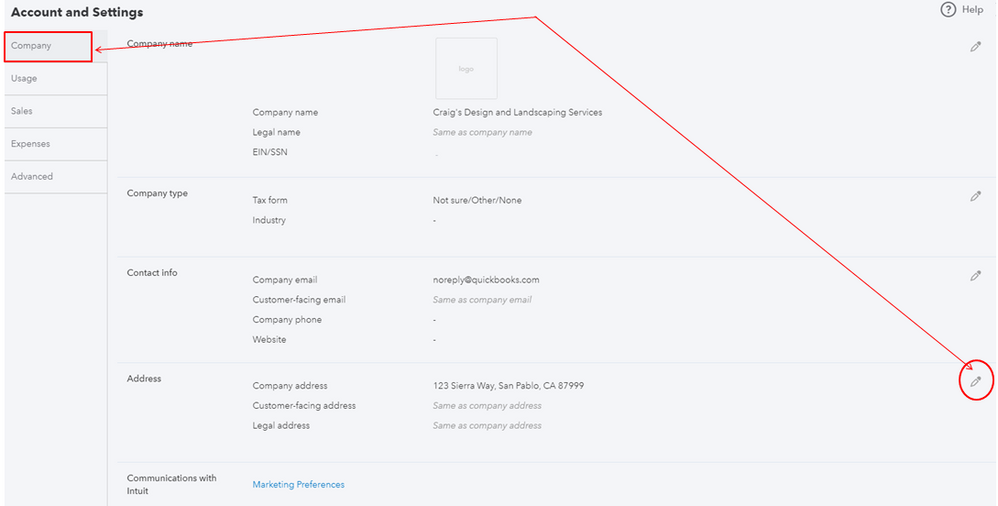Edit Contact info using pencil icon
The image size is (998, 506).
975,276
